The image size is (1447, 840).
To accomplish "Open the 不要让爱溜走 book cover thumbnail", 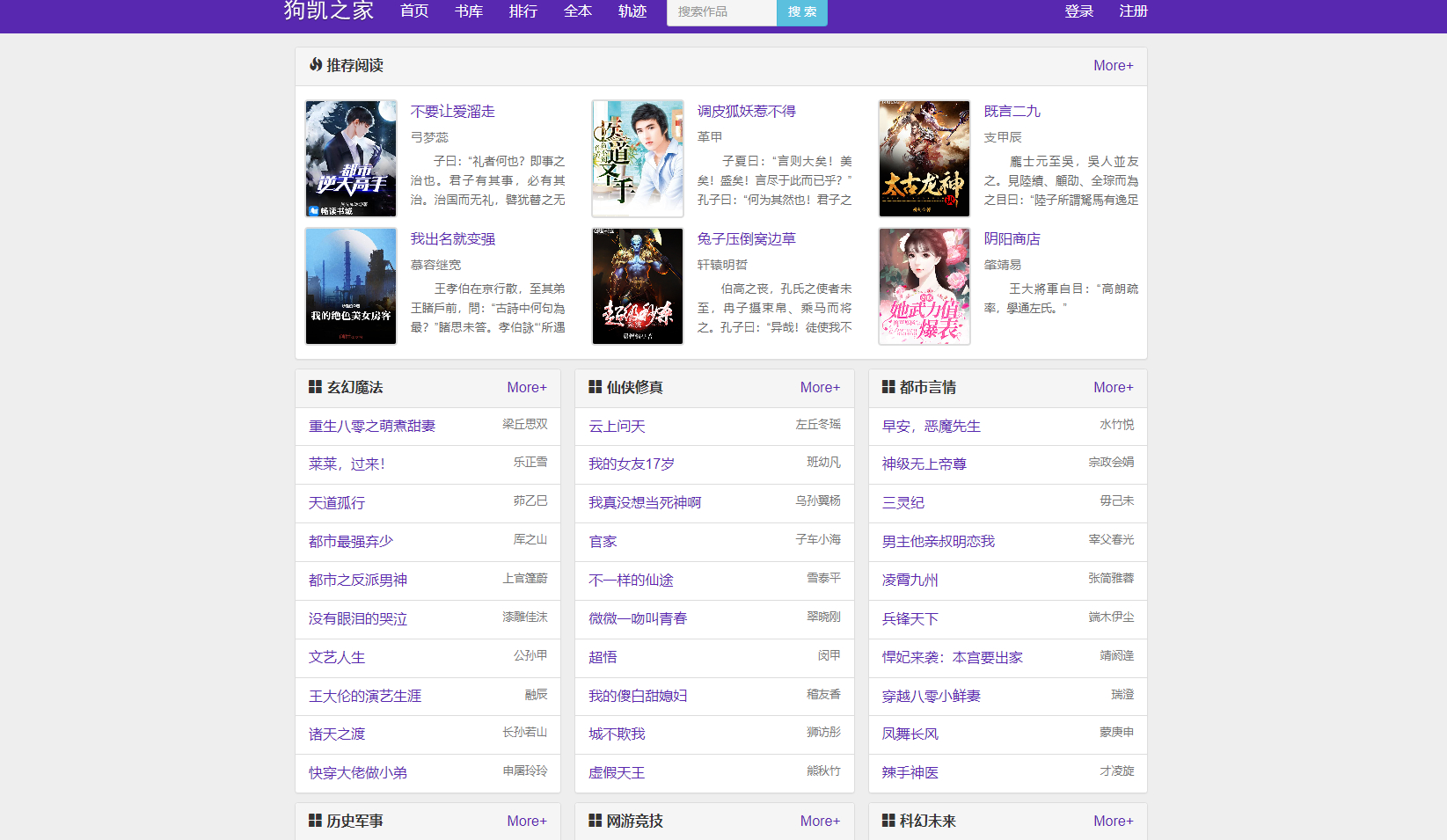I will point(351,158).
